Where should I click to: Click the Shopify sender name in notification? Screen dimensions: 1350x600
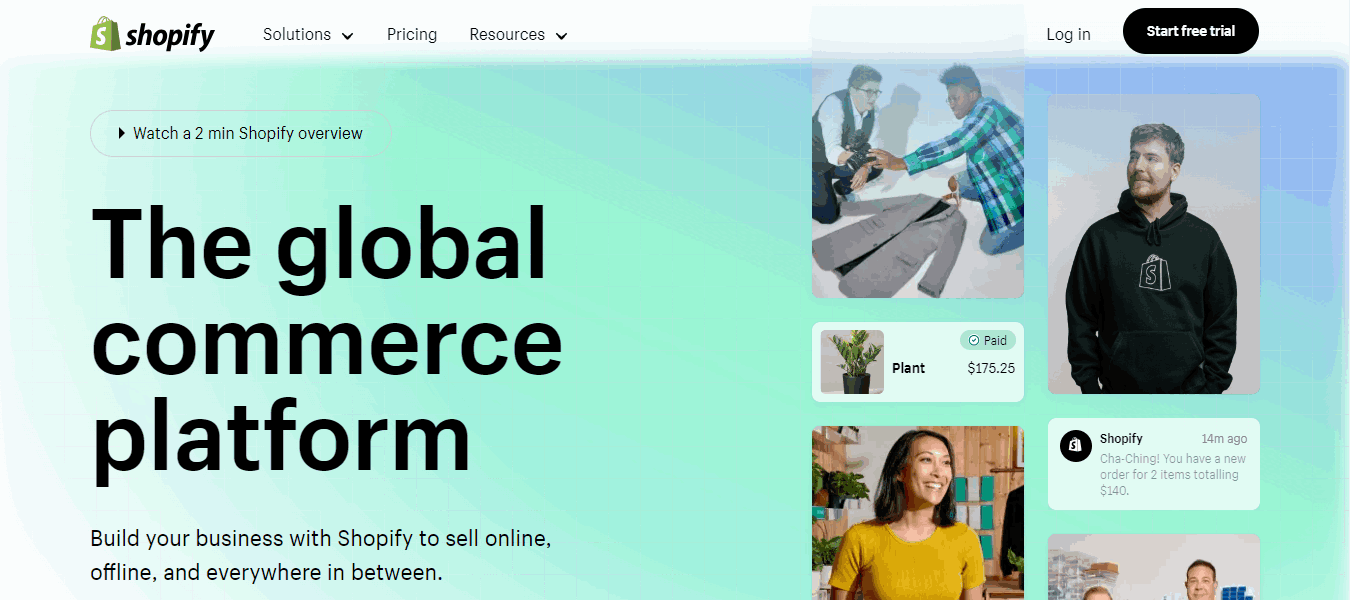click(1121, 439)
